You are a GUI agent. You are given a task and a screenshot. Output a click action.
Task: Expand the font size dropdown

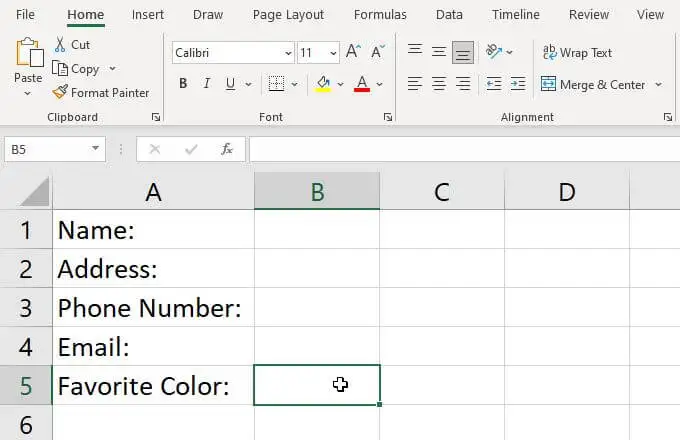click(x=333, y=53)
